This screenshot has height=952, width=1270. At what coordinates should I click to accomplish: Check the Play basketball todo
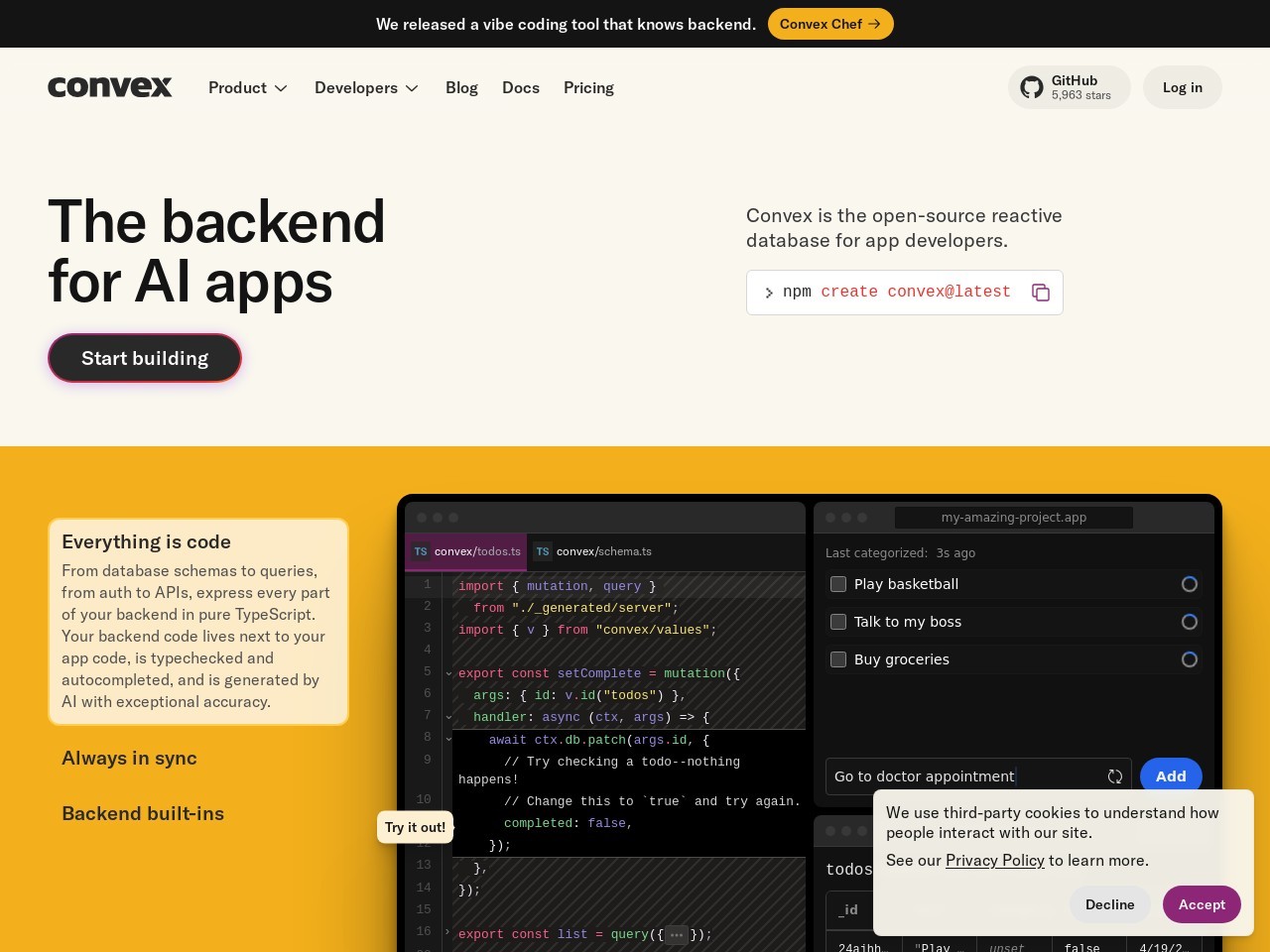coord(838,584)
